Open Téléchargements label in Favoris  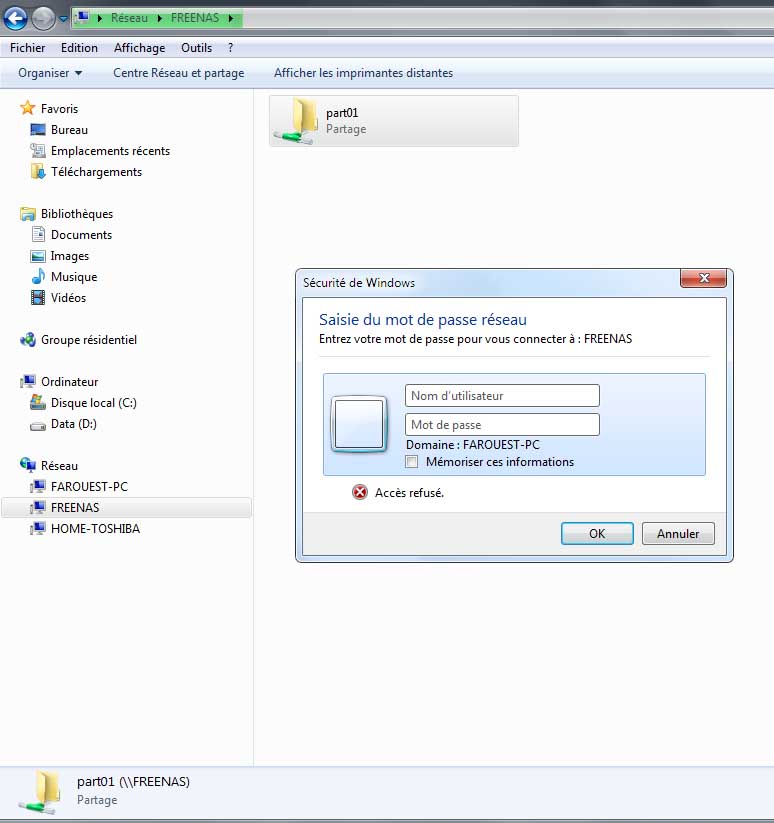[96, 172]
